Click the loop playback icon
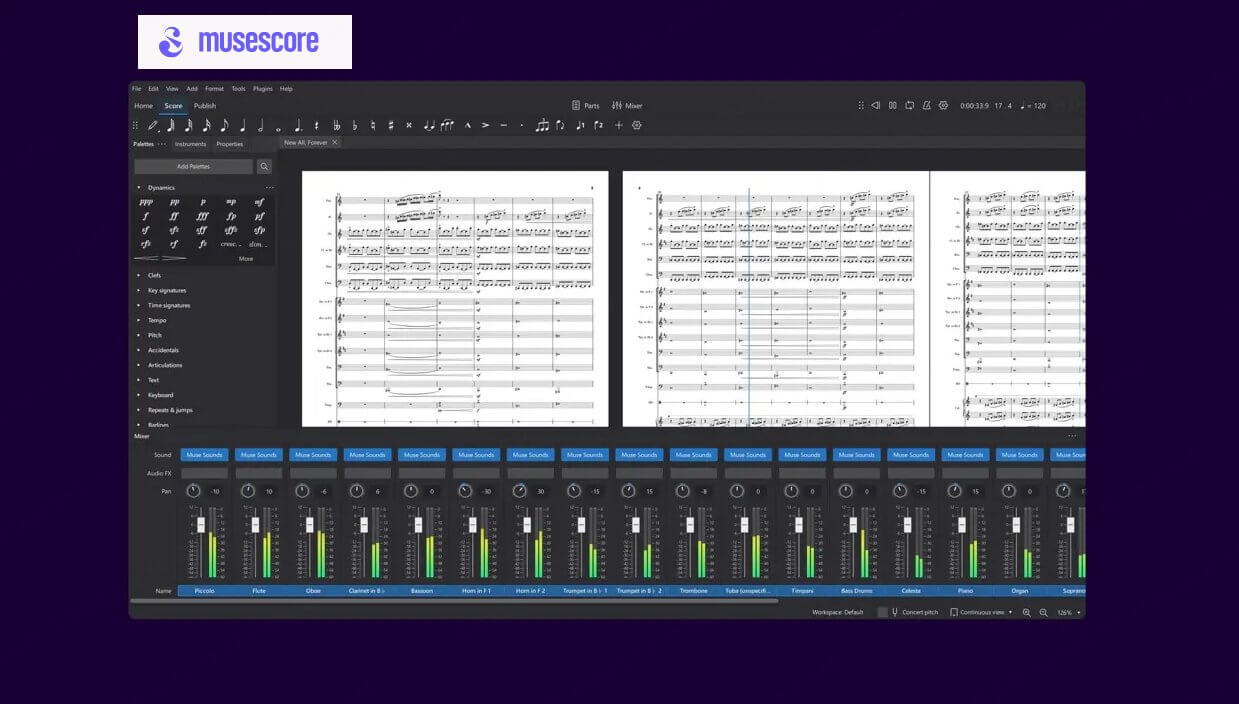1239x704 pixels. pos(910,105)
